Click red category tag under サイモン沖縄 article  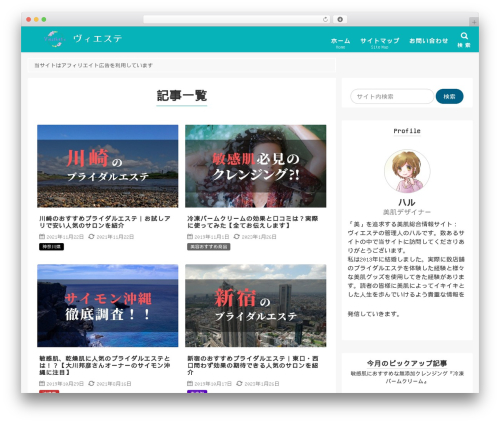pyautogui.click(x=49, y=392)
